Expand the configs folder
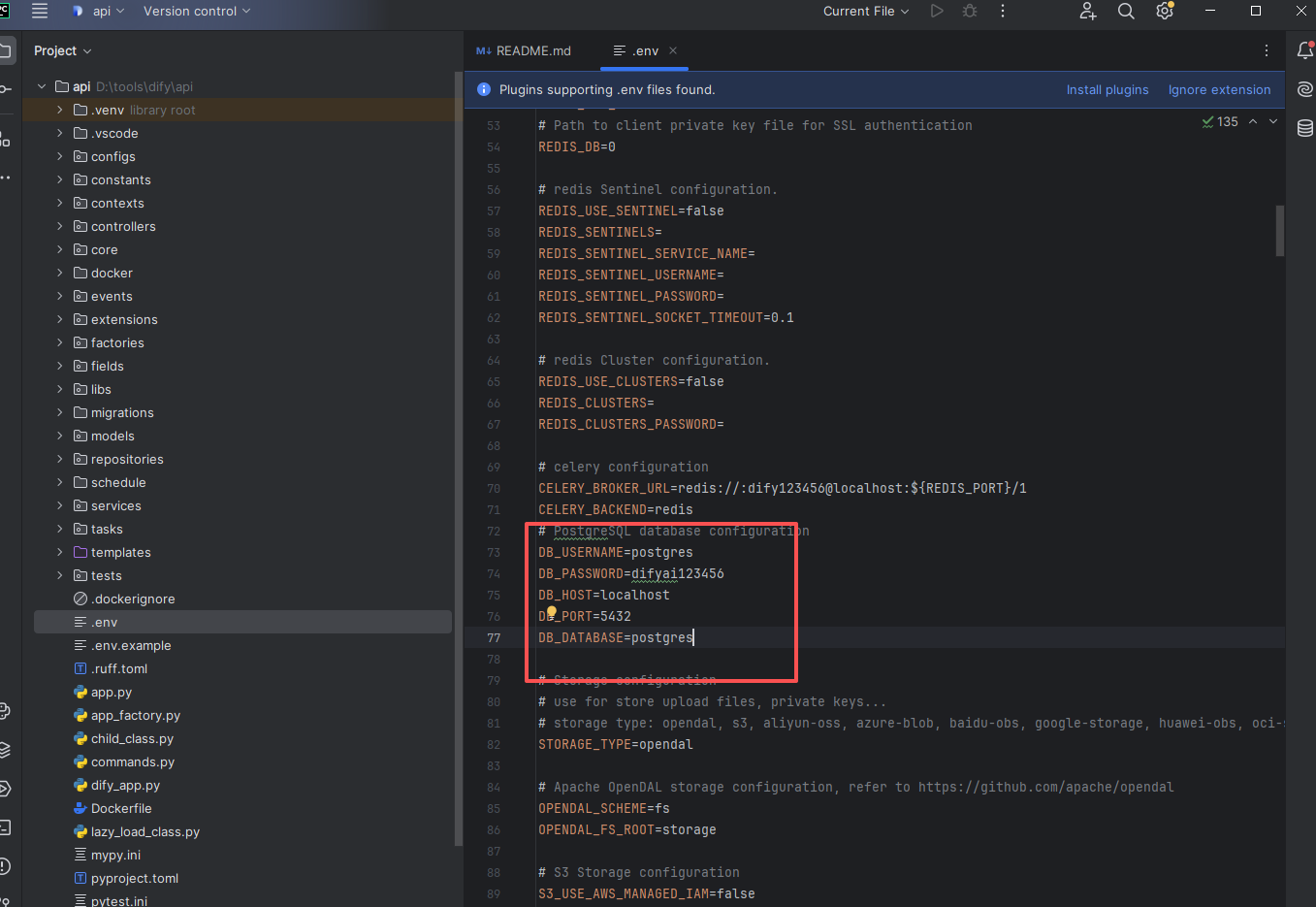This screenshot has height=907, width=1316. coord(60,156)
